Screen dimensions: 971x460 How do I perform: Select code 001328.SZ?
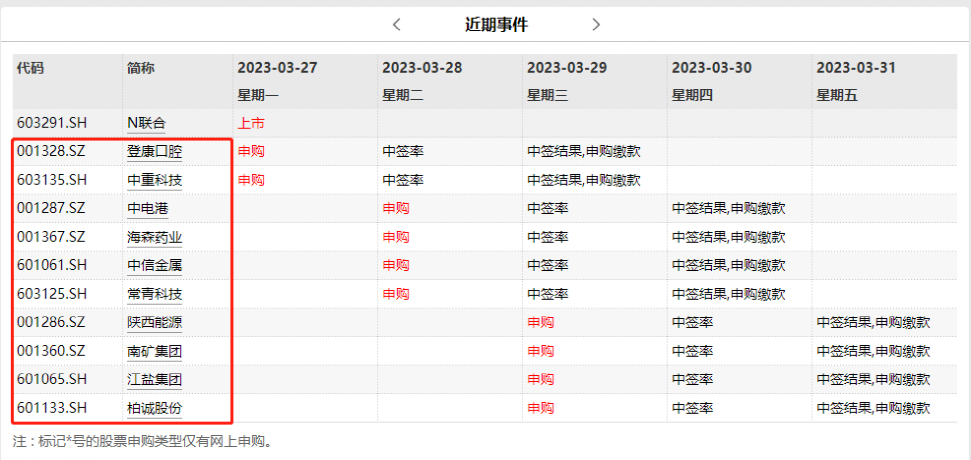[51, 152]
